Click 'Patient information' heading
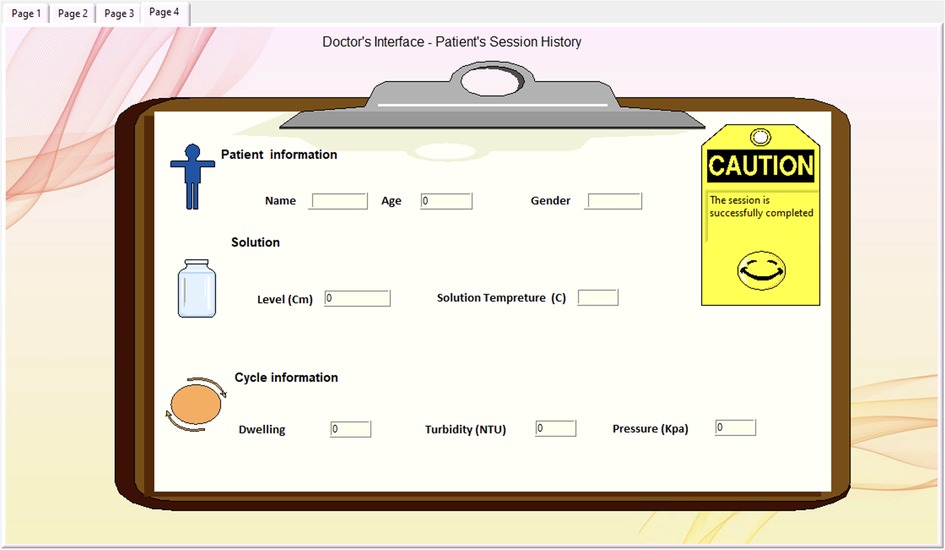 (279, 154)
